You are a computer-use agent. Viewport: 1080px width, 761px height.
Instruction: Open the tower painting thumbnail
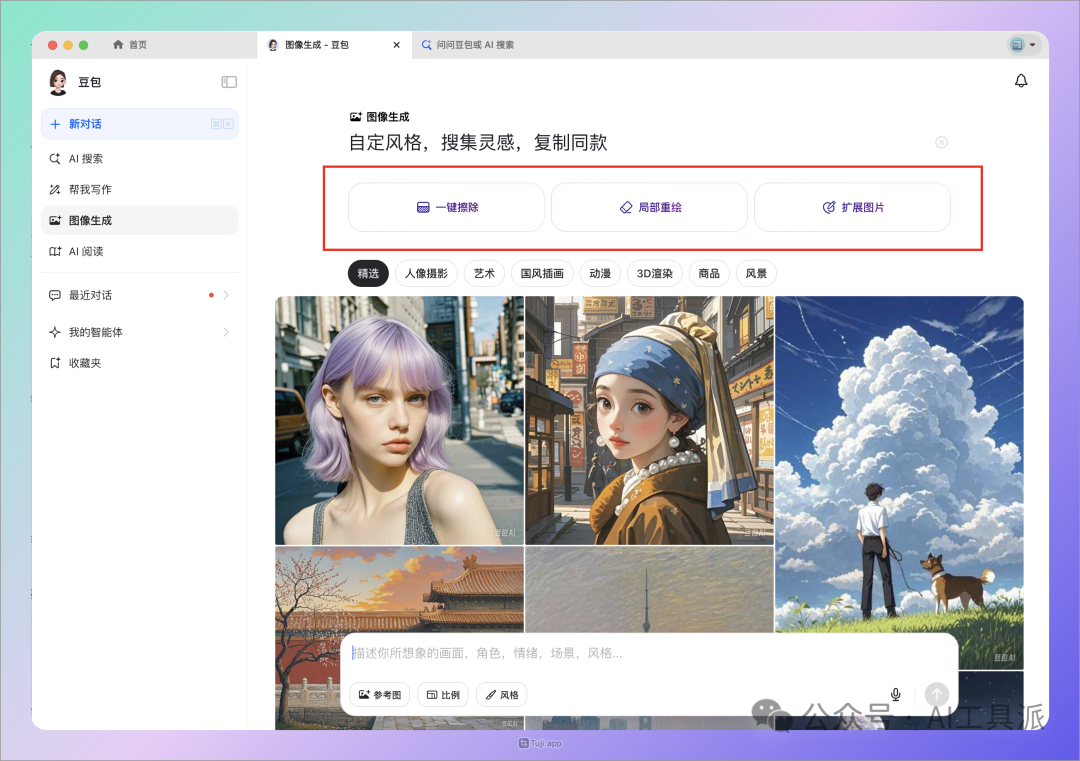(650, 590)
